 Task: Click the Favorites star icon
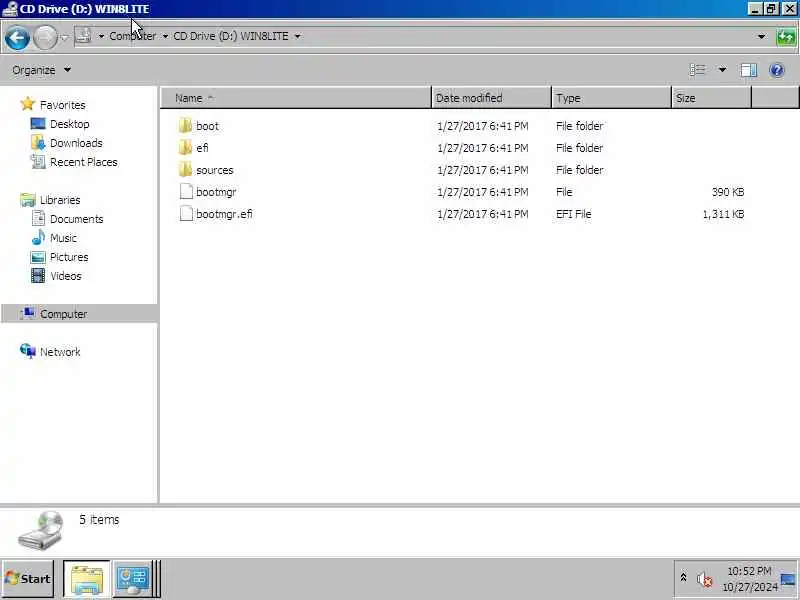pyautogui.click(x=28, y=104)
